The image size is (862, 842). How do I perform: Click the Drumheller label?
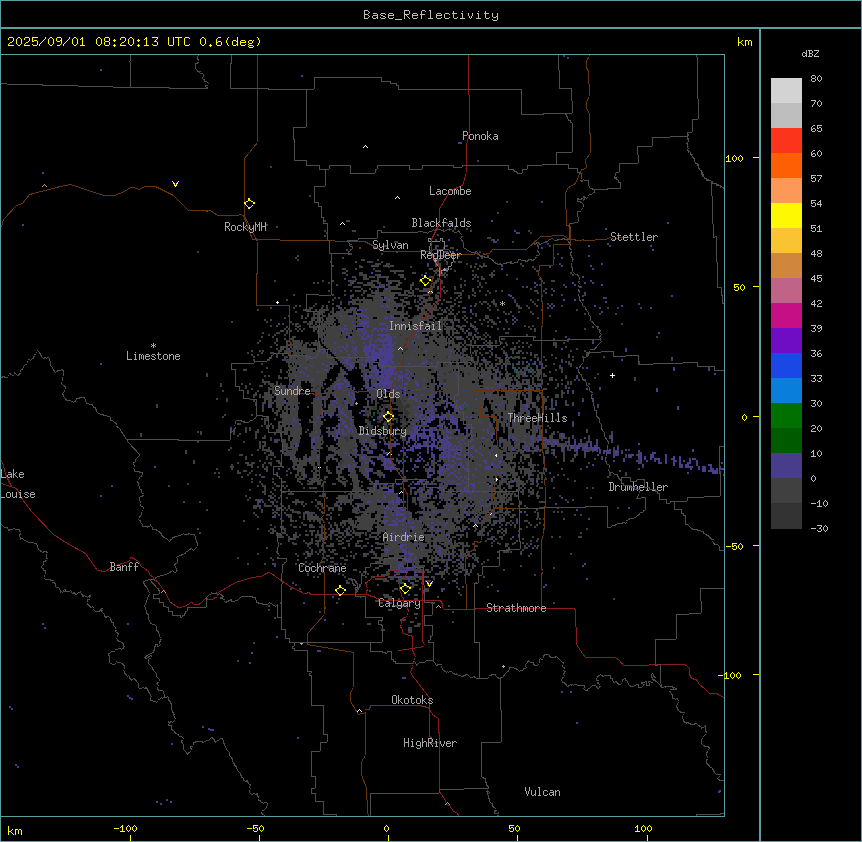[x=638, y=487]
